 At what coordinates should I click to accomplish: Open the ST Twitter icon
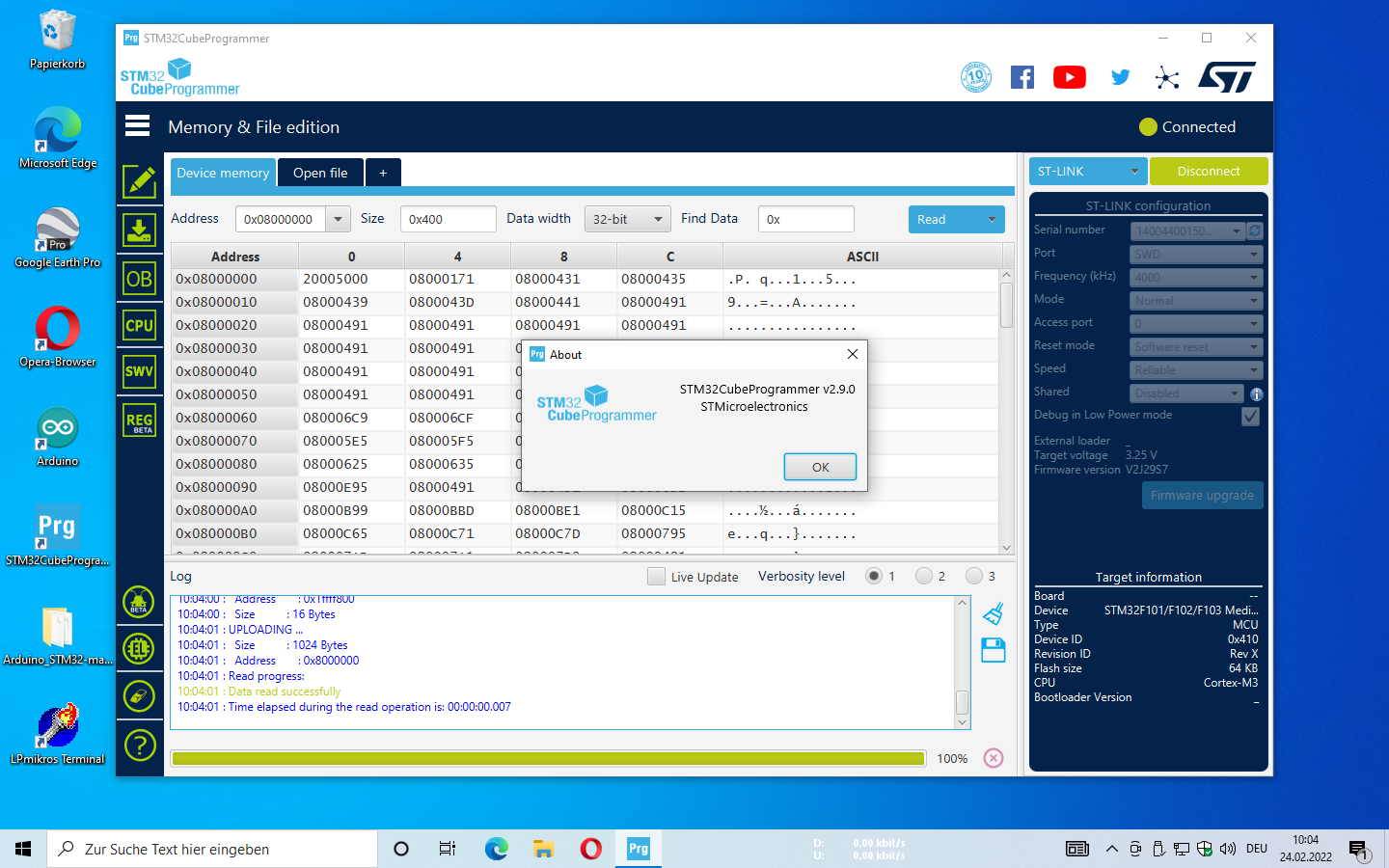(1120, 77)
